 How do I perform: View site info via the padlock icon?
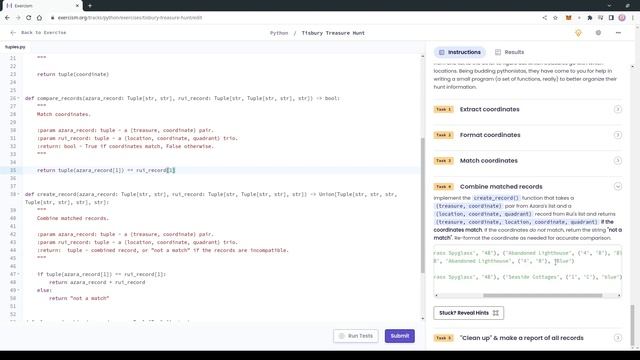[x=52, y=18]
